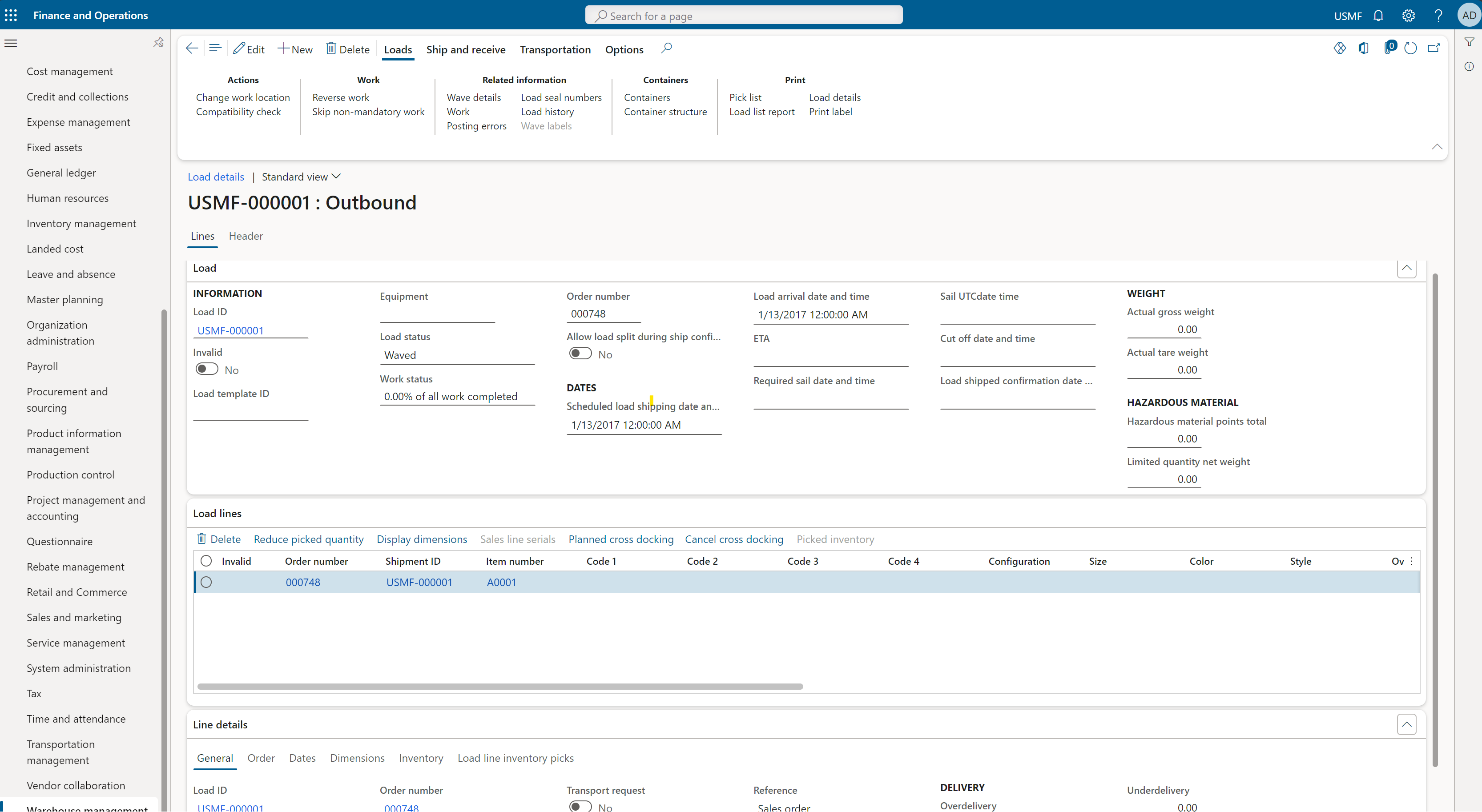The width and height of the screenshot is (1482, 812).
Task: Select the radio button on load line 000748
Action: coord(206,582)
